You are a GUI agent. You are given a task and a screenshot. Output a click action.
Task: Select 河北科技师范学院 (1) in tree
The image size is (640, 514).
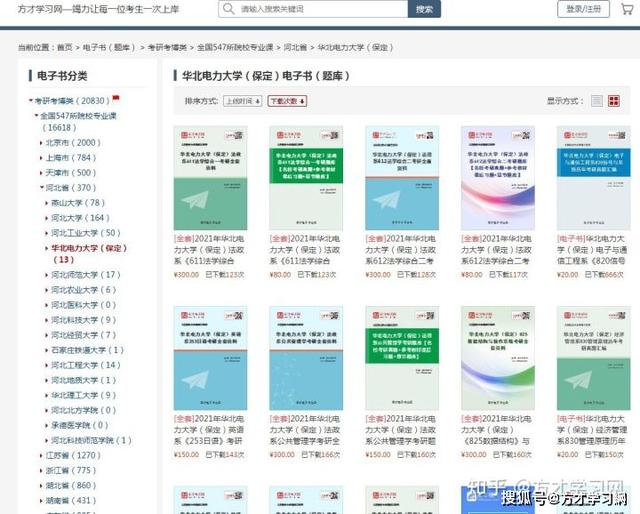[x=91, y=441]
